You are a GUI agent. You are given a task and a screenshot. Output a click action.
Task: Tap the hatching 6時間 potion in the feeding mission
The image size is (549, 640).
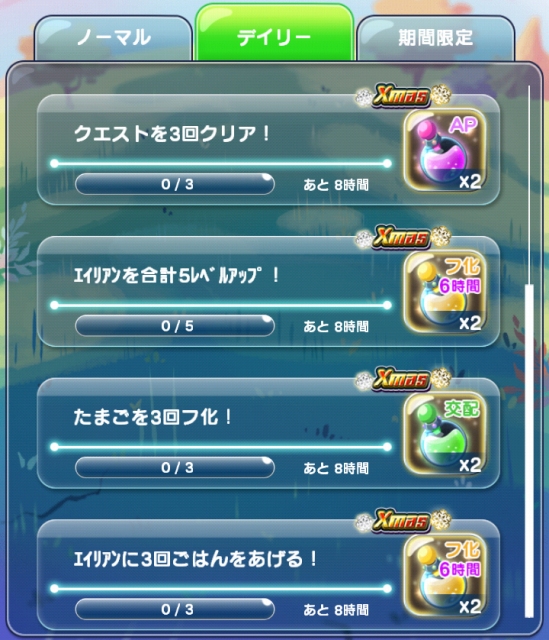pos(445,576)
